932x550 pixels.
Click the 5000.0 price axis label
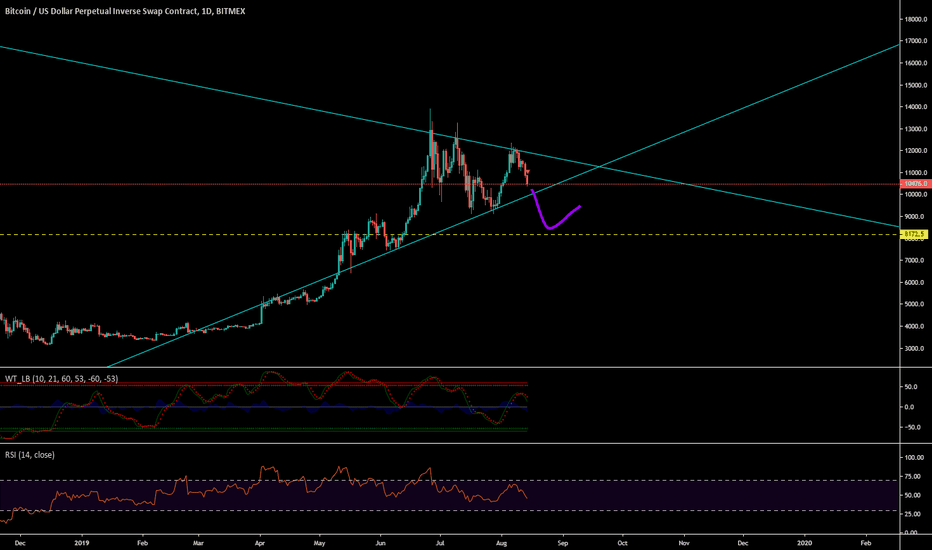[x=915, y=304]
